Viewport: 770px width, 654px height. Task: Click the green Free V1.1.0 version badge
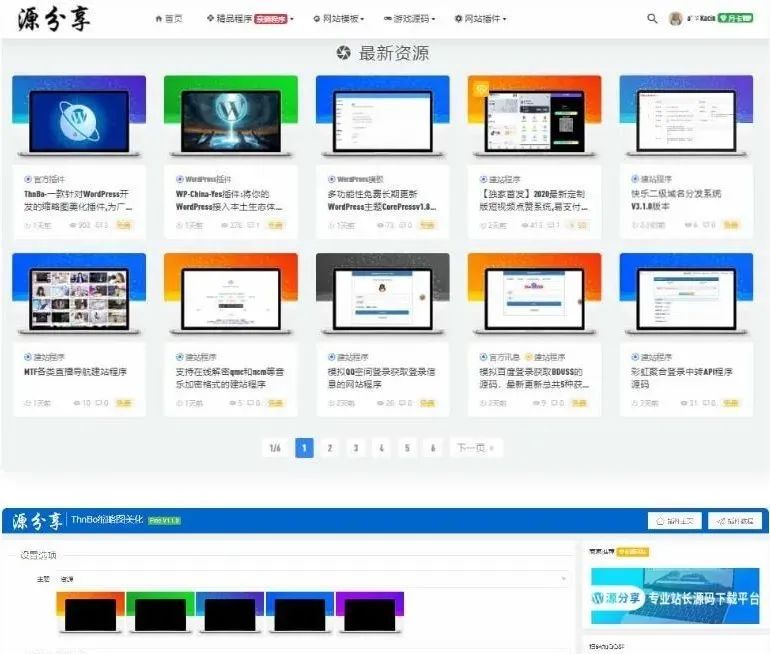point(165,520)
